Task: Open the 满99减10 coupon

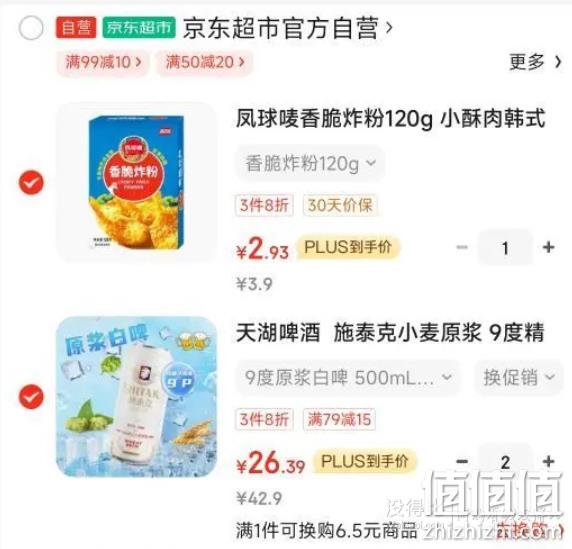Action: click(x=103, y=62)
